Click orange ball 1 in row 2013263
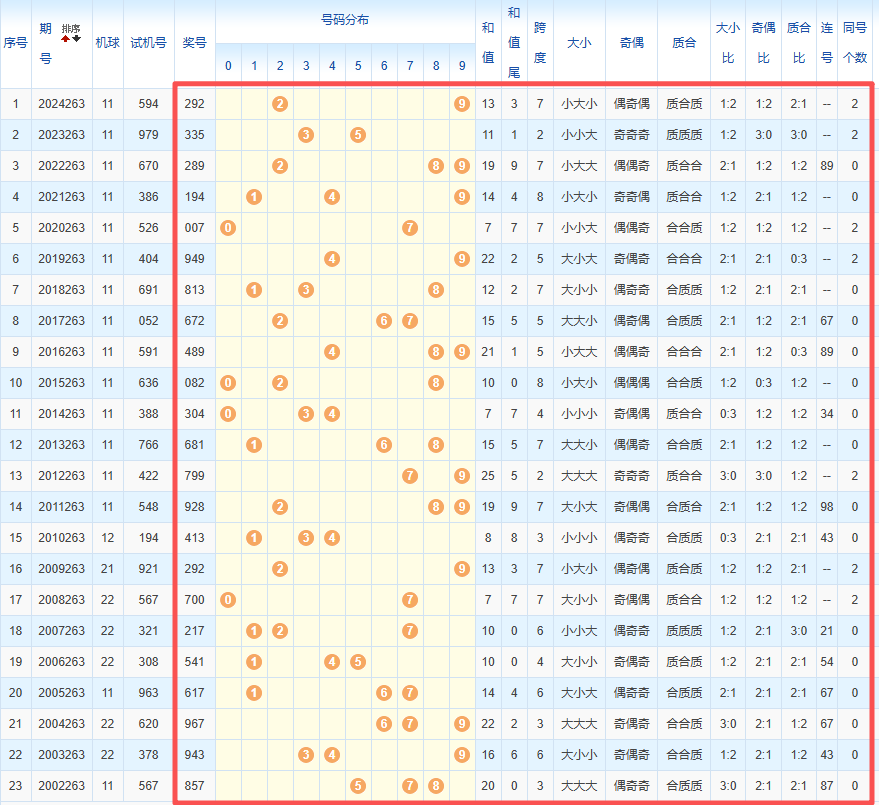The image size is (879, 805). (x=254, y=445)
